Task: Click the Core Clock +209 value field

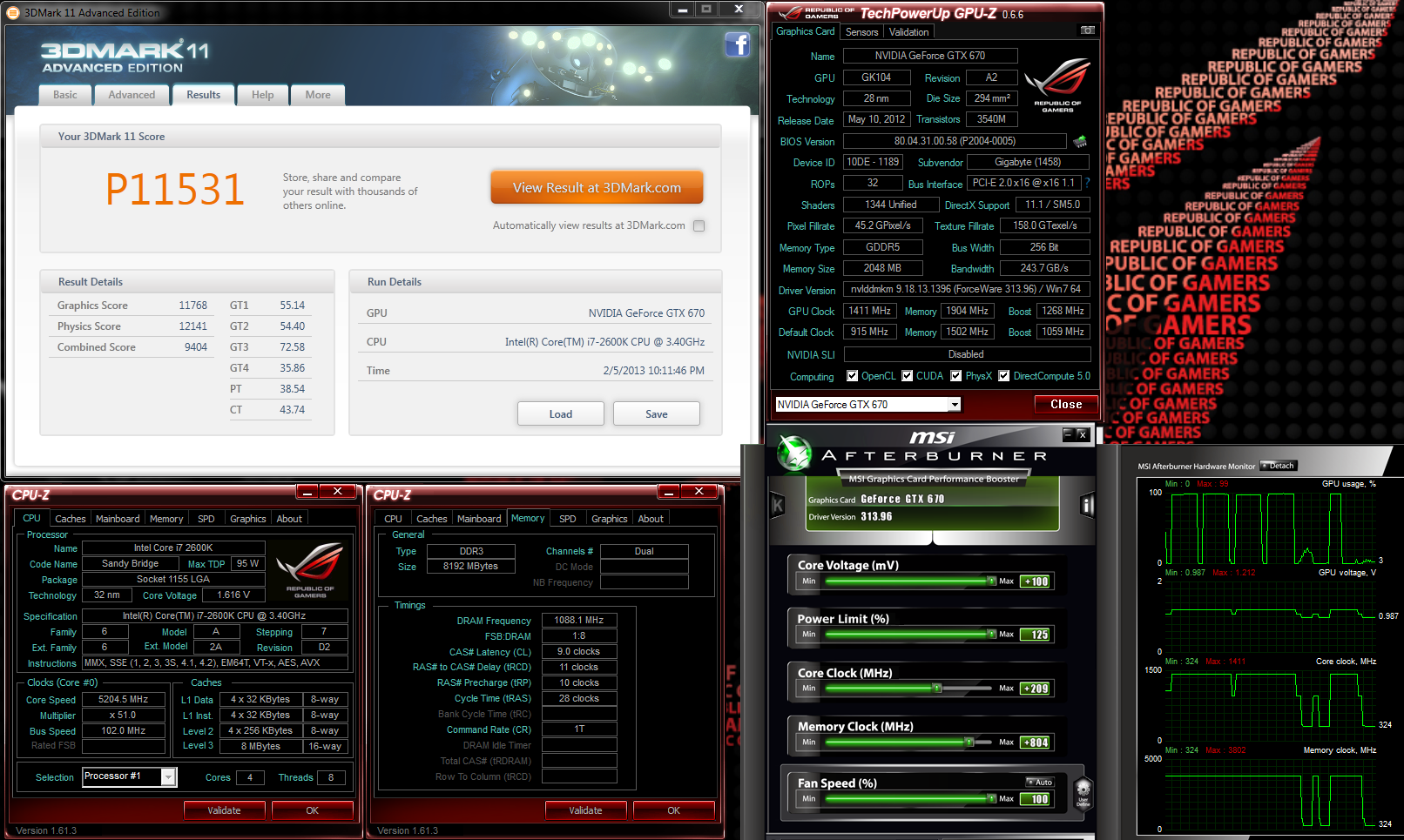Action: click(x=1036, y=689)
